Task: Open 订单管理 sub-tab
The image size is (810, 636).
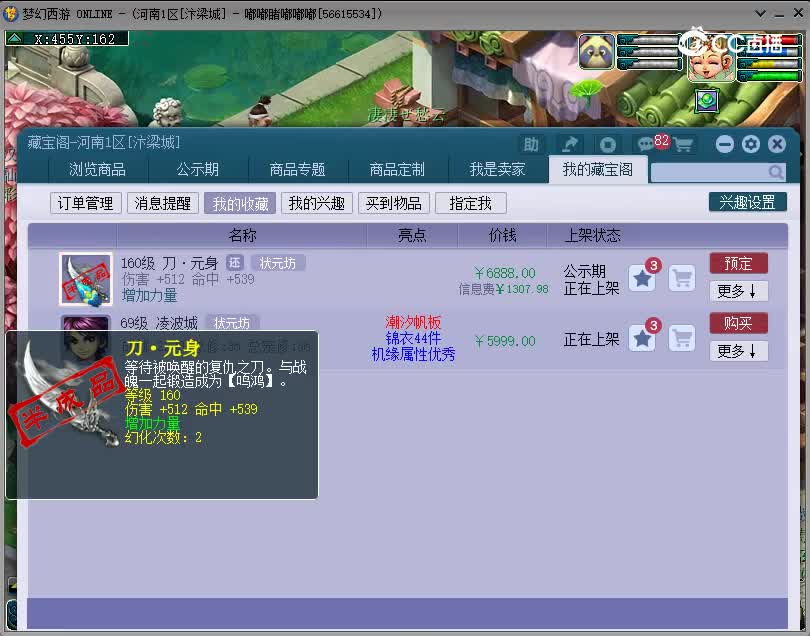Action: [86, 203]
